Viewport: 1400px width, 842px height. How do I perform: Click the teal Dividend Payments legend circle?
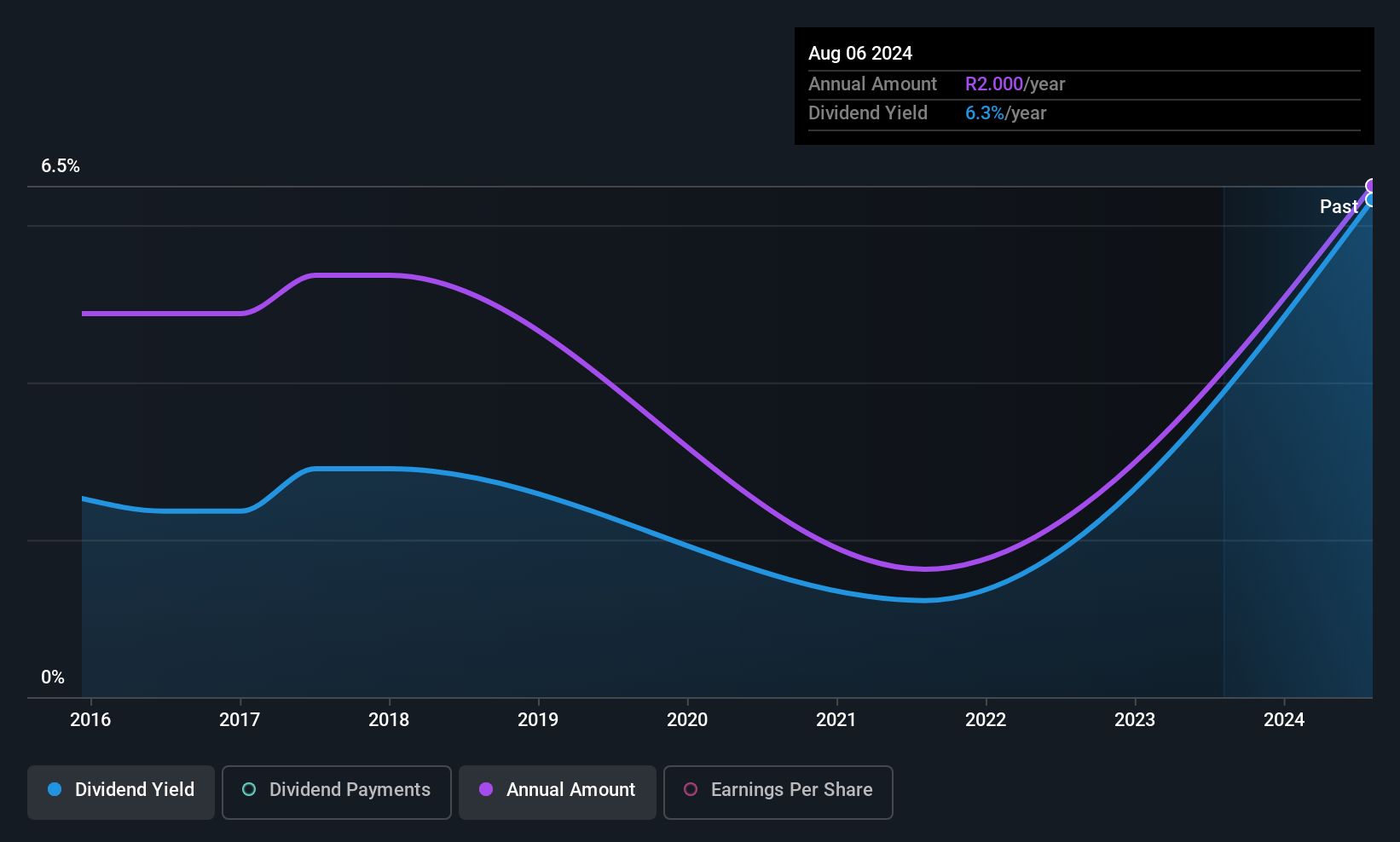pyautogui.click(x=249, y=789)
